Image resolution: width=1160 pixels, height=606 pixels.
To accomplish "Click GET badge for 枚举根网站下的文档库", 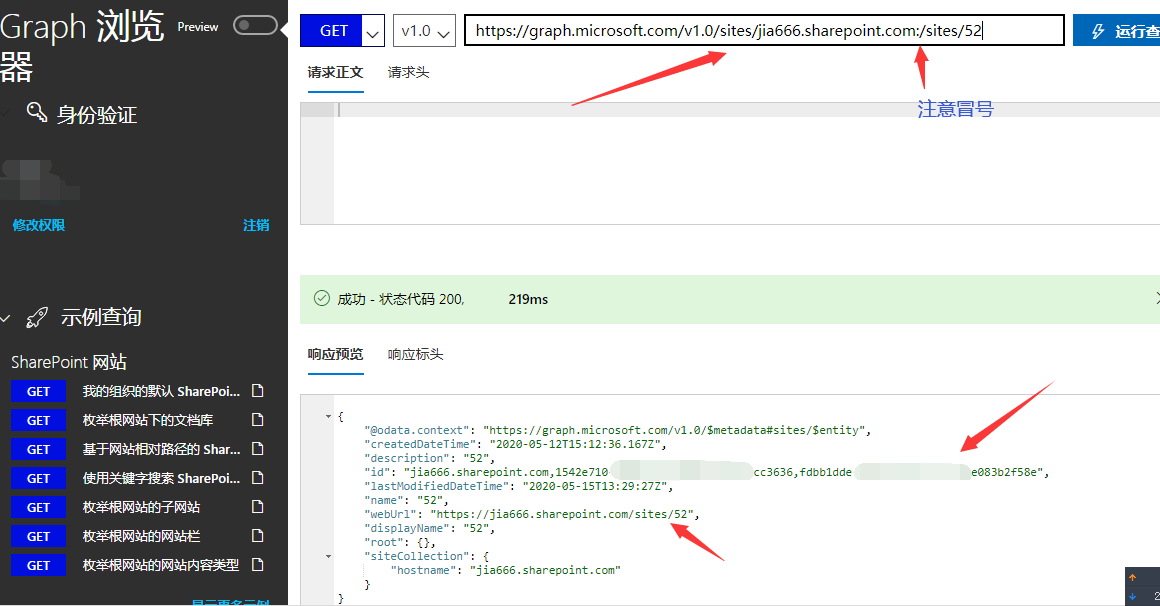I will [38, 420].
